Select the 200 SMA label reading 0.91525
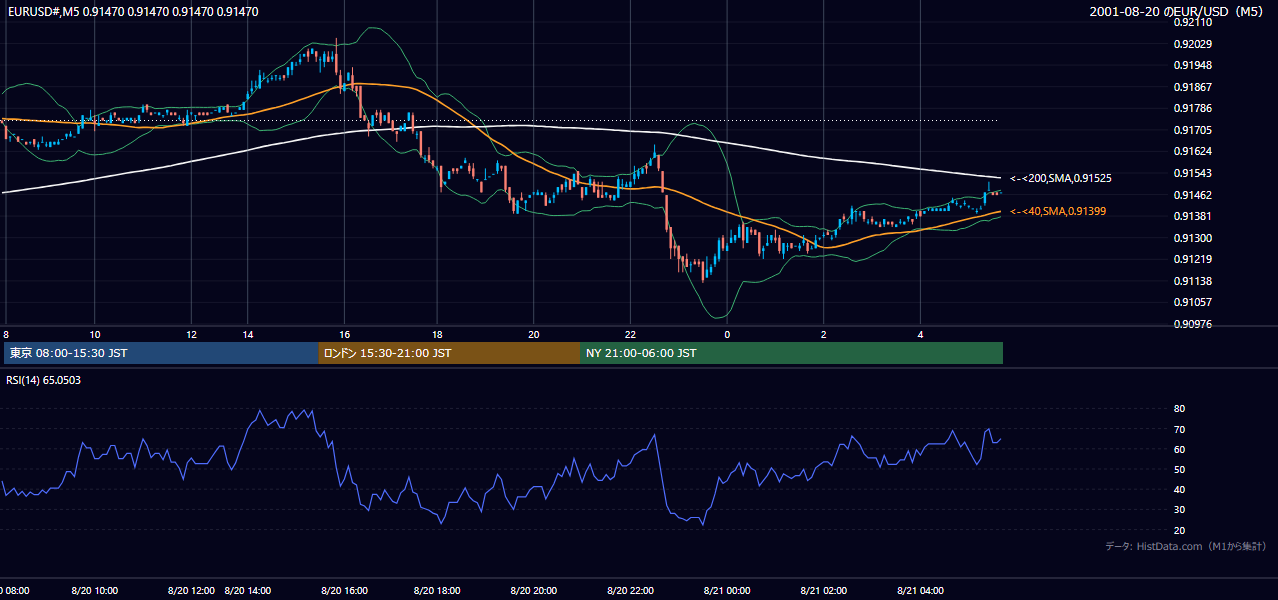Screen dimensions: 1278x600 [x=1061, y=178]
